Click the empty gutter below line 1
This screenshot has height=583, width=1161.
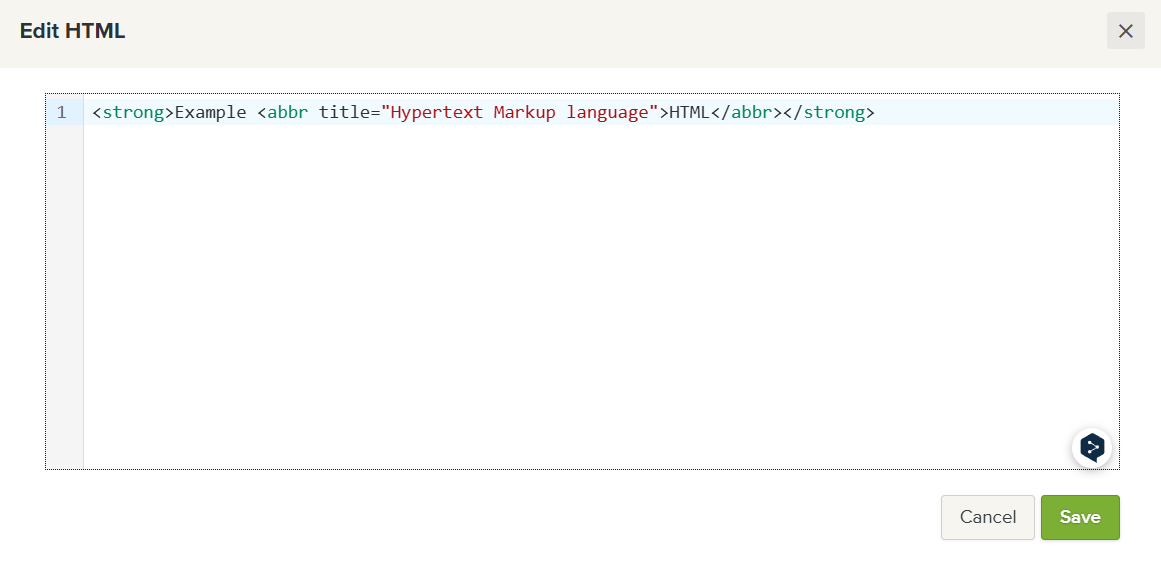64,300
